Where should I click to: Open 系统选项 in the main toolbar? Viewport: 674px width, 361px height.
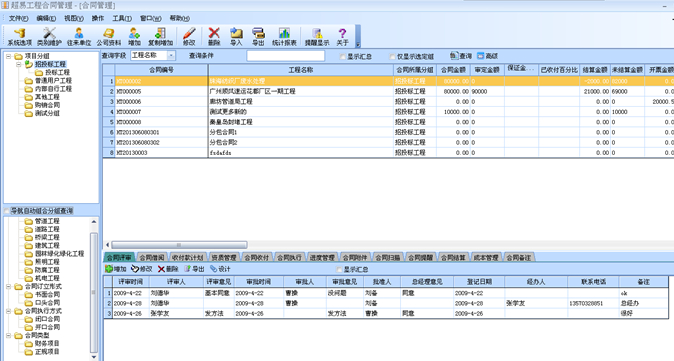click(x=19, y=37)
